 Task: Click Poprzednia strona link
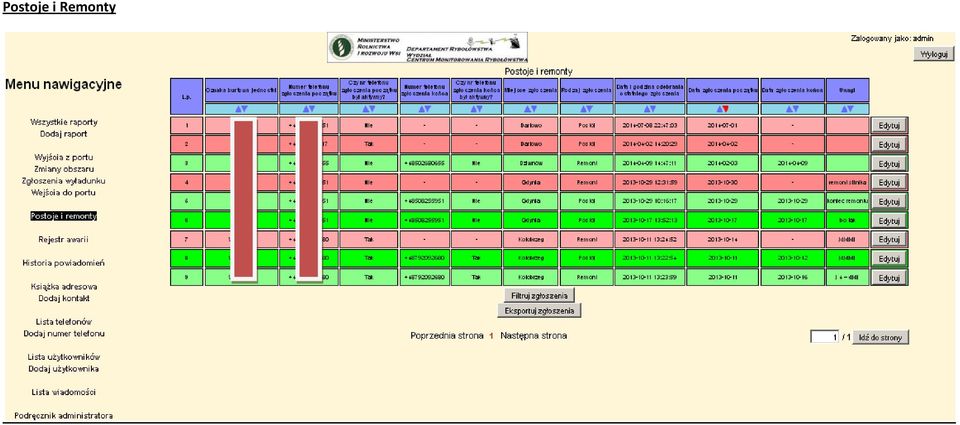click(x=447, y=336)
